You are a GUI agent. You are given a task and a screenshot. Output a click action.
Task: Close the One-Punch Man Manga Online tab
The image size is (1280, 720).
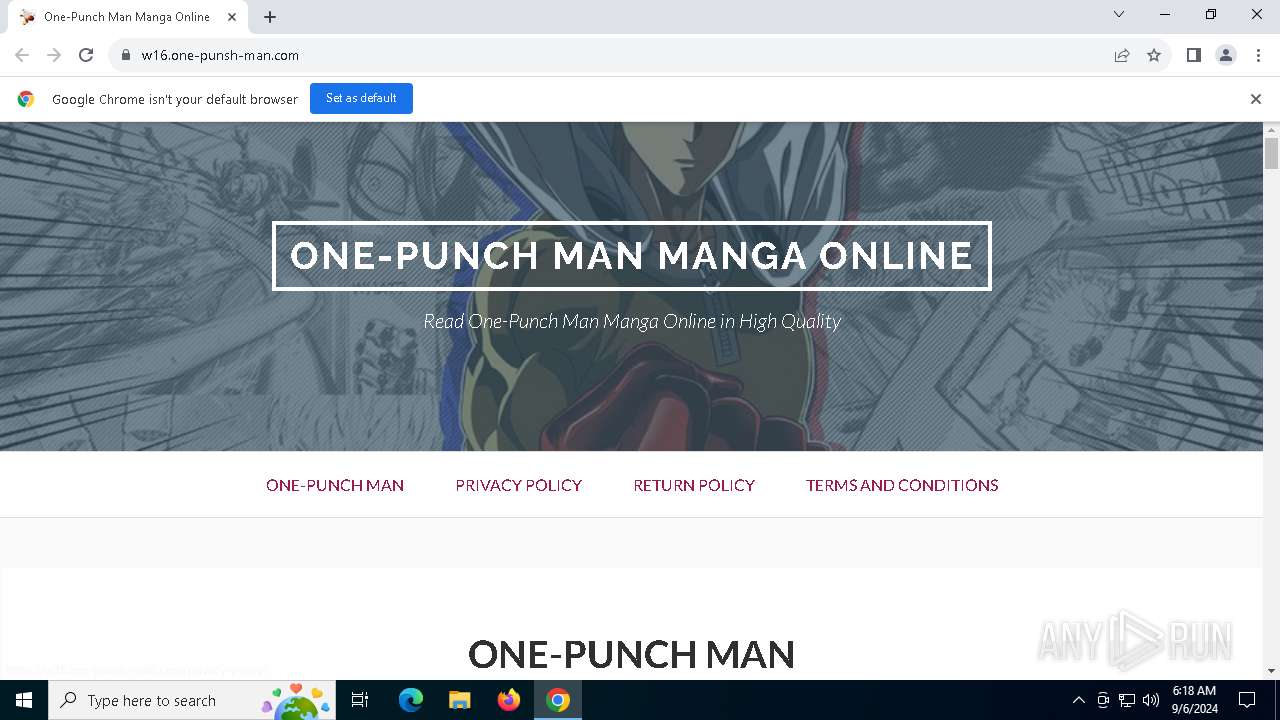[232, 17]
